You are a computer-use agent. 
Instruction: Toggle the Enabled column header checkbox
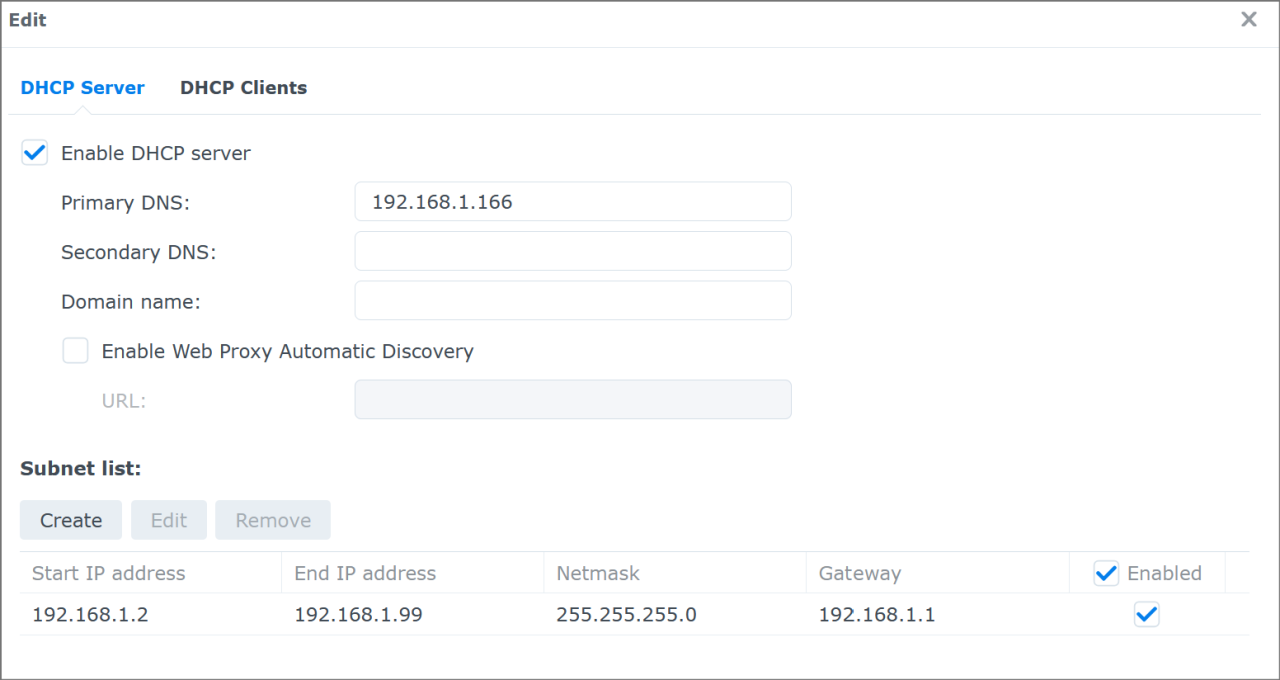(1106, 572)
